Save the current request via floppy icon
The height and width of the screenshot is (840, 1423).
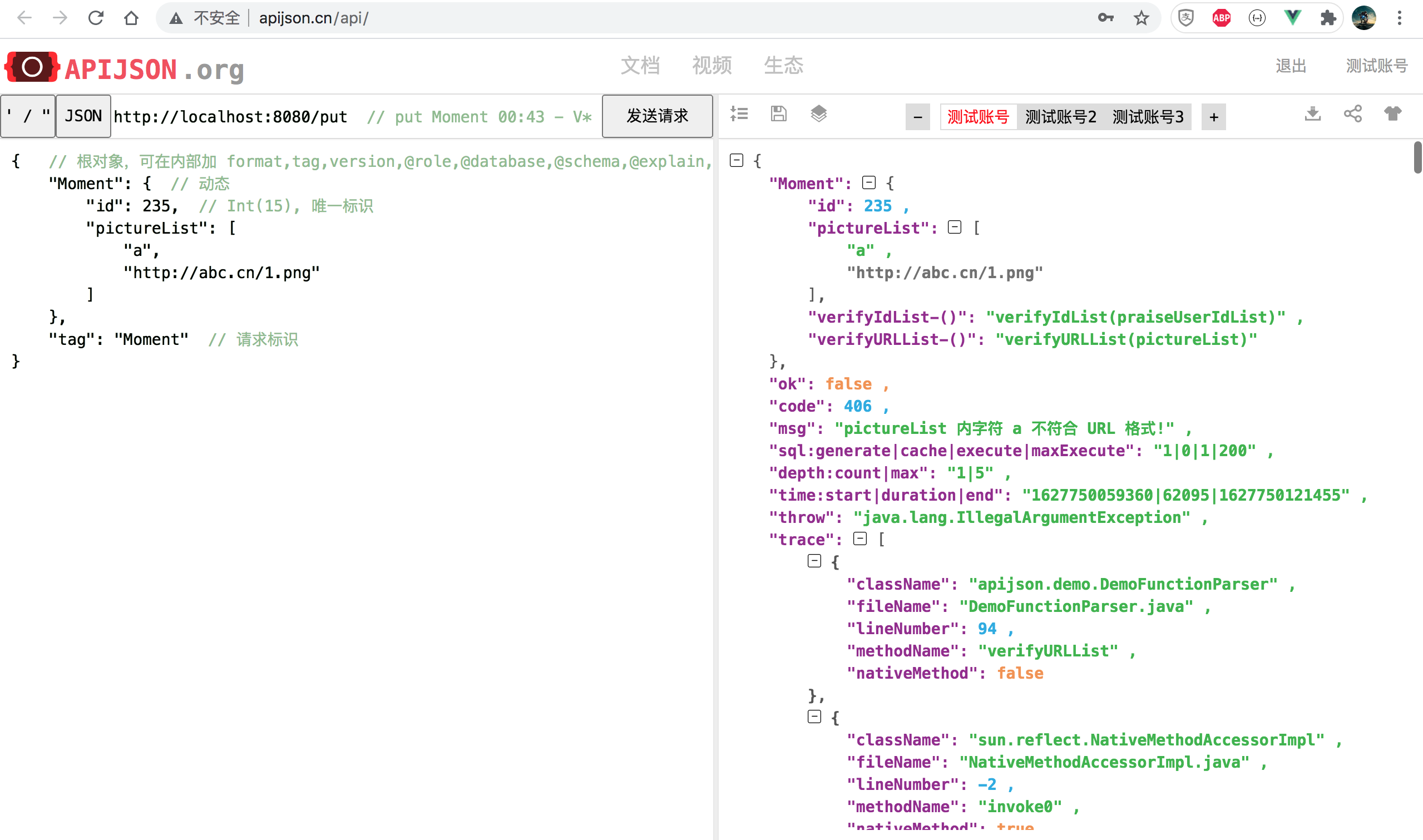[778, 115]
